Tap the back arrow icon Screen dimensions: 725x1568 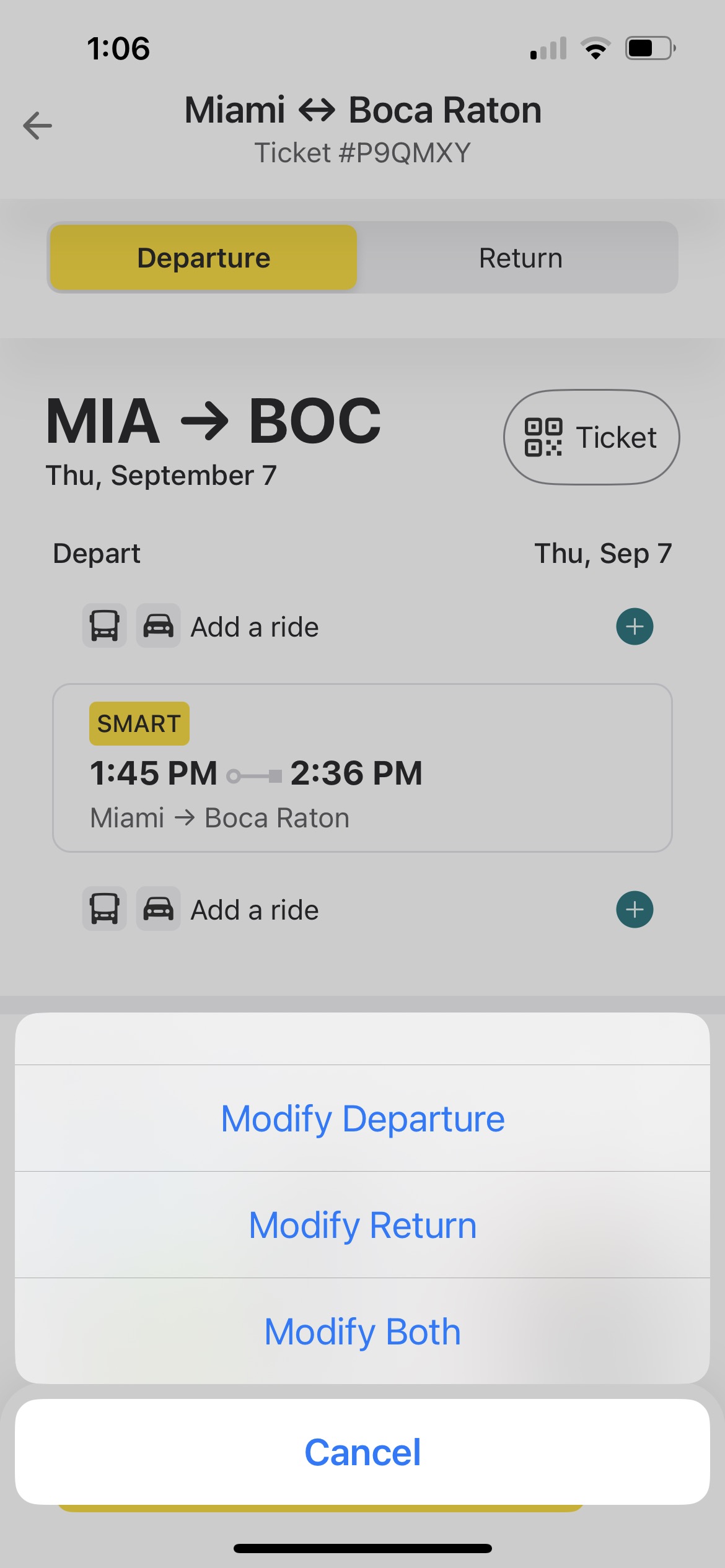38,126
